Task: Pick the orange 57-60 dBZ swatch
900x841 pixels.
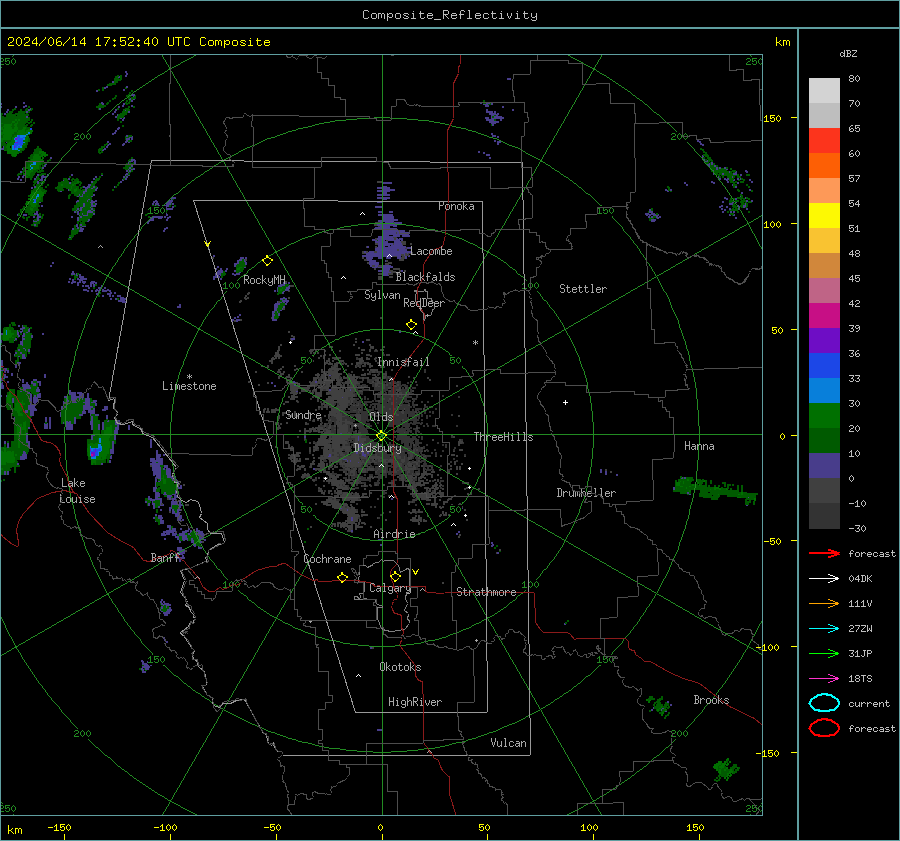Action: (x=824, y=166)
